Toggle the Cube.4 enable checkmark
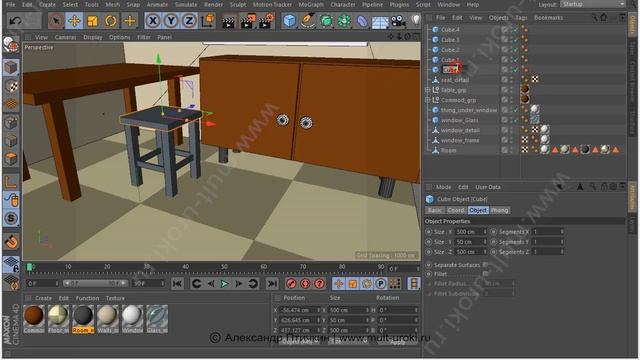The width and height of the screenshot is (640, 360). (x=516, y=30)
